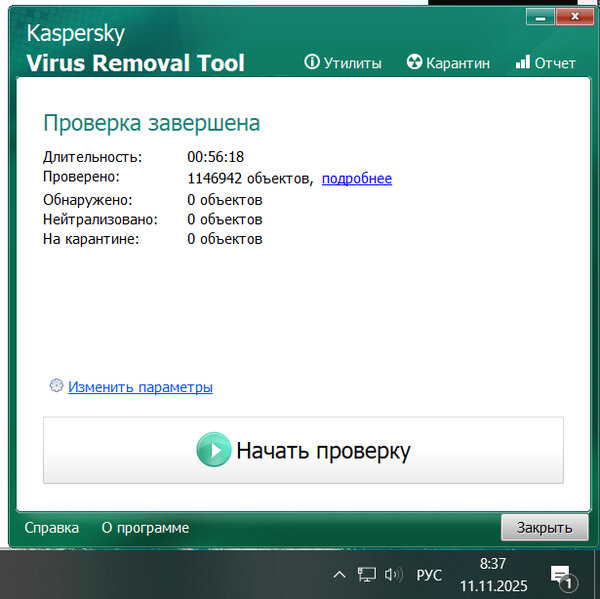The height and width of the screenshot is (599, 600).
Task: Open Изменить параметры settings link
Action: (140, 387)
